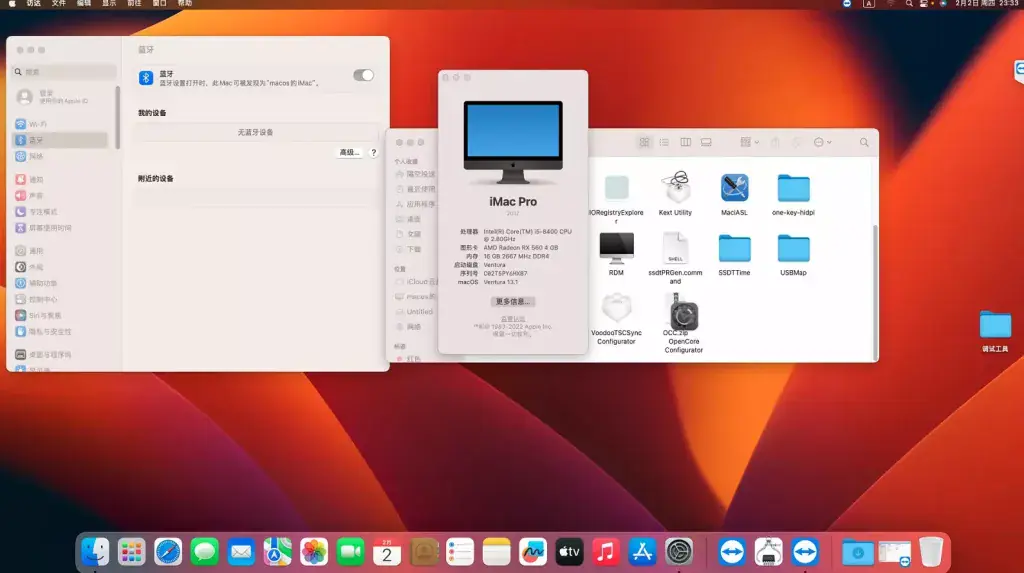Open 桌面与程序坞 Desktop & Dock in the settings sidebar
This screenshot has width=1024, height=573.
[60, 355]
